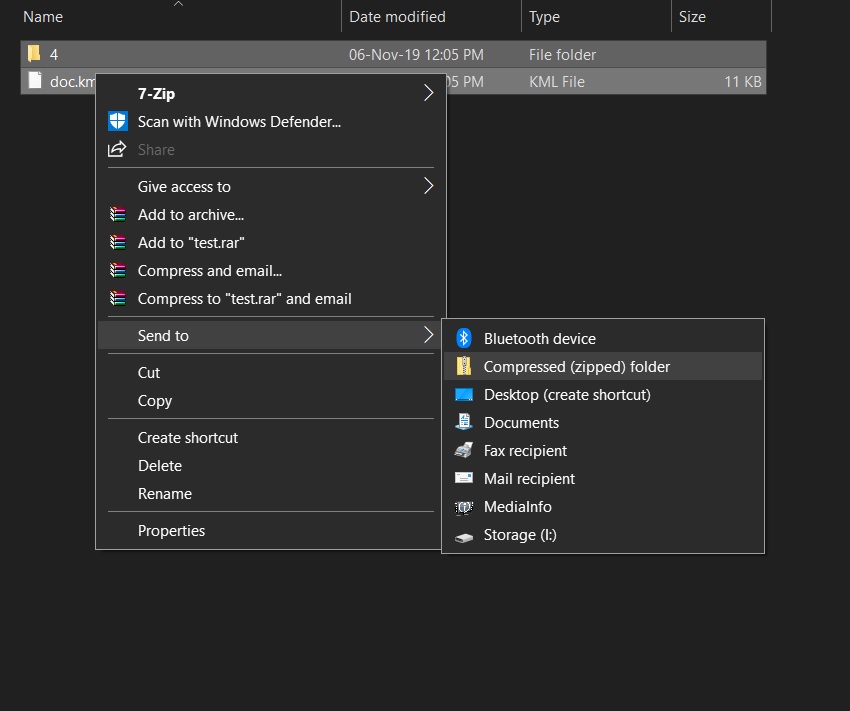Send to Documents
850x711 pixels.
pyautogui.click(x=603, y=423)
